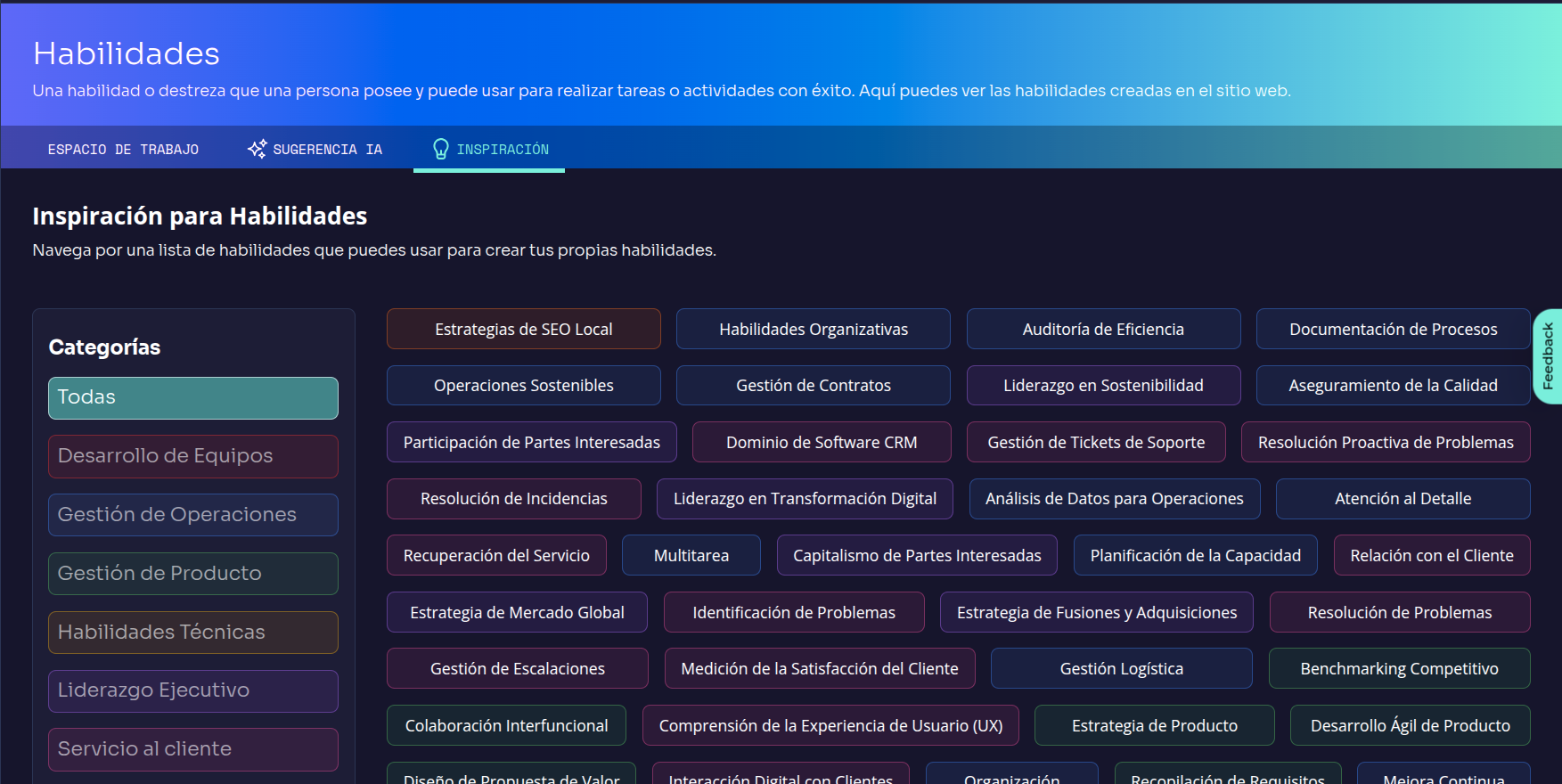The image size is (1562, 784).
Task: Select the Multitarea skill chip
Action: pos(691,556)
